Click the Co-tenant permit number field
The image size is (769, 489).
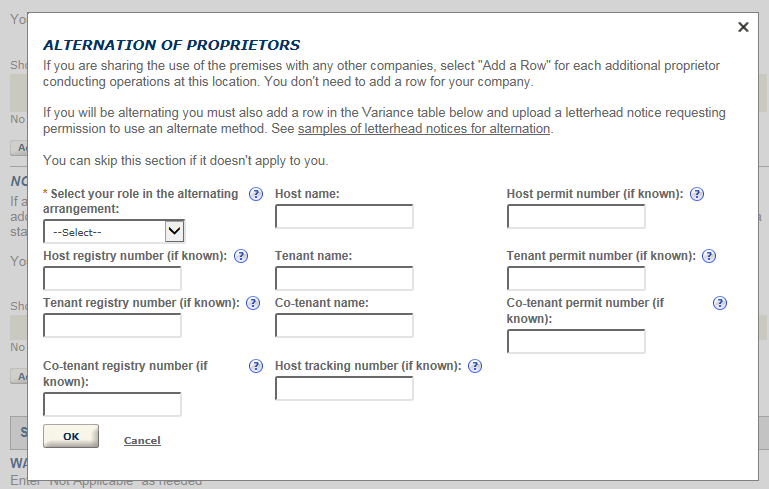pos(576,342)
